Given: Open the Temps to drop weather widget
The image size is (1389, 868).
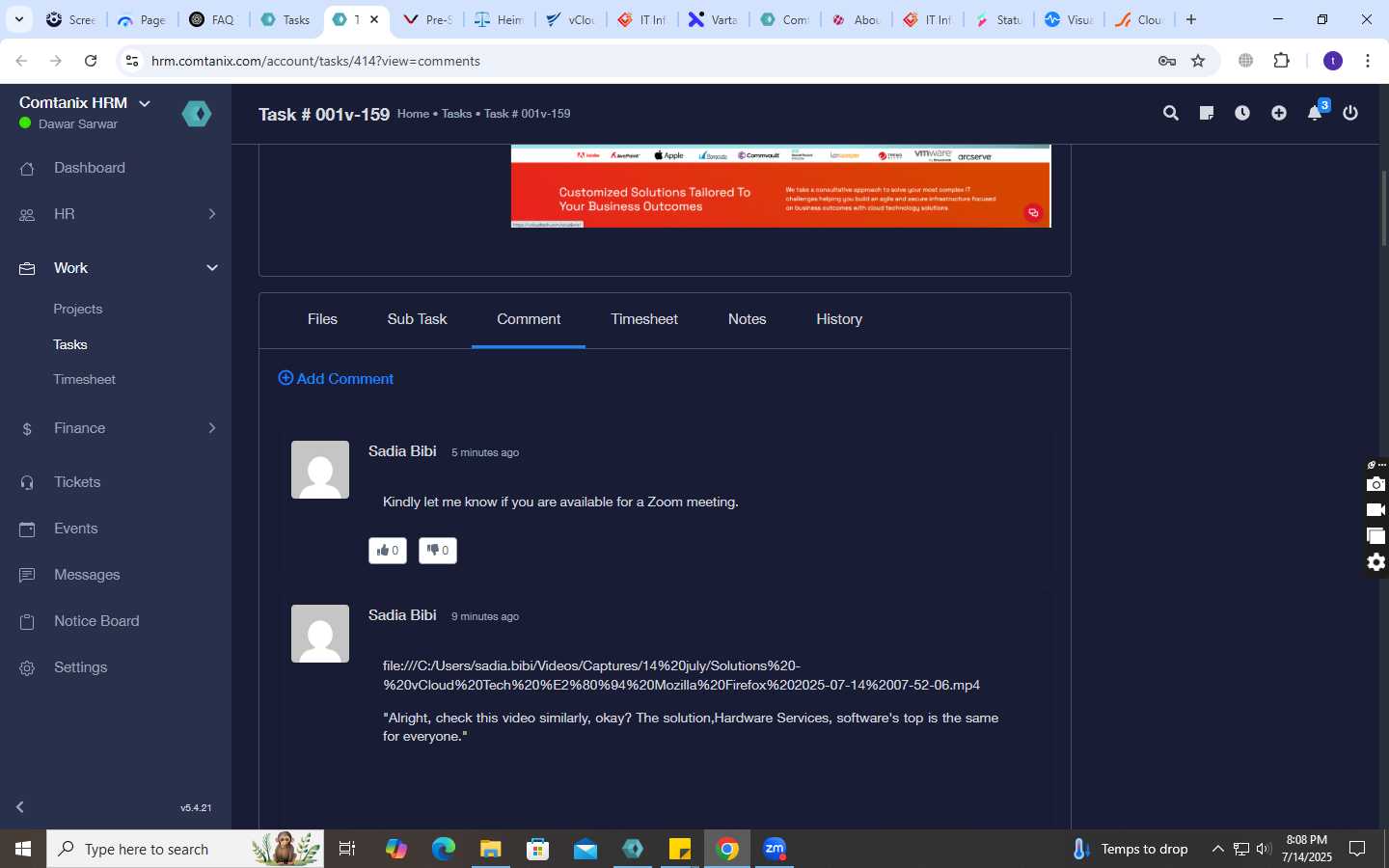Looking at the screenshot, I should 1130,849.
